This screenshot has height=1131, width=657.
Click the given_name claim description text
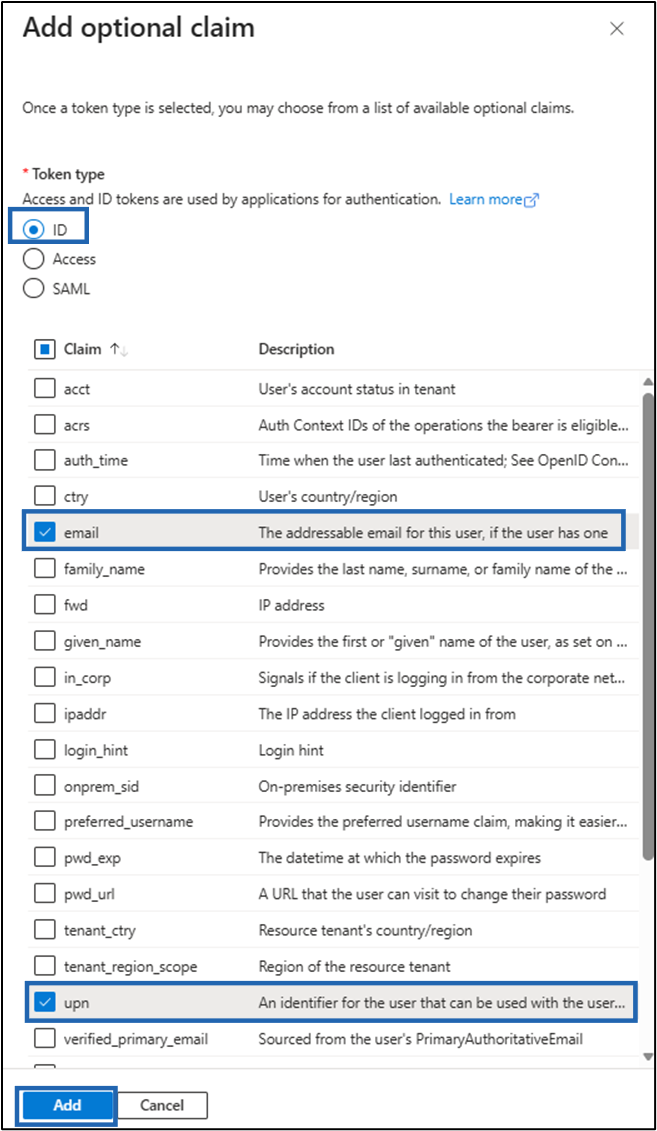(x=442, y=641)
